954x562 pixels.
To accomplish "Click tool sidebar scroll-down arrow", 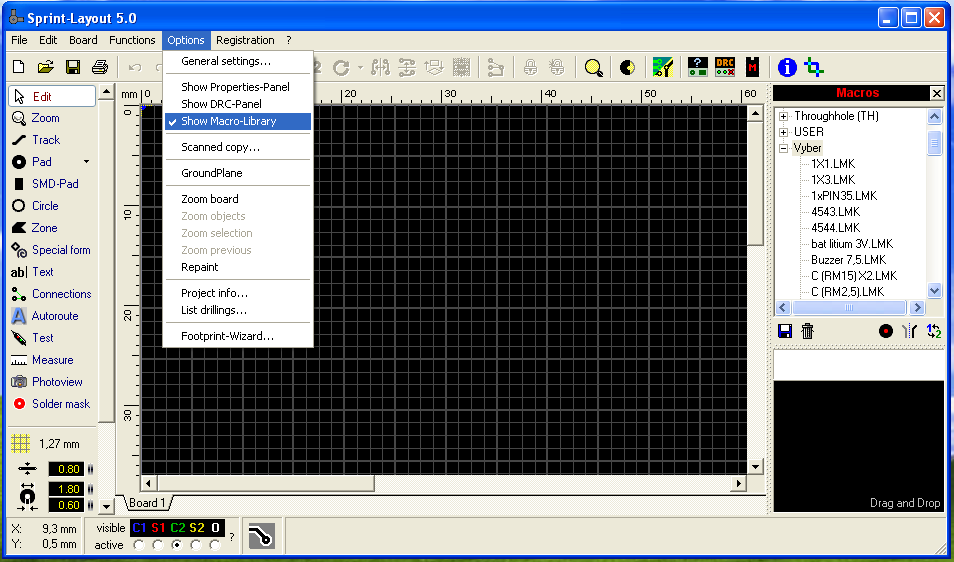I will (x=106, y=505).
